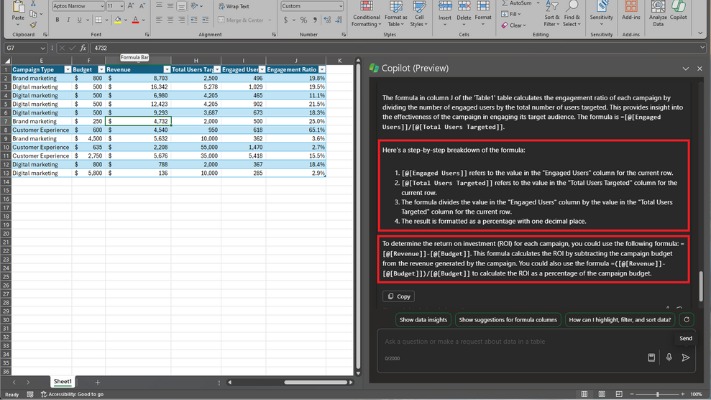The image size is (711, 400).
Task: Open the Fill dropdown menu
Action: pyautogui.click(x=511, y=14)
